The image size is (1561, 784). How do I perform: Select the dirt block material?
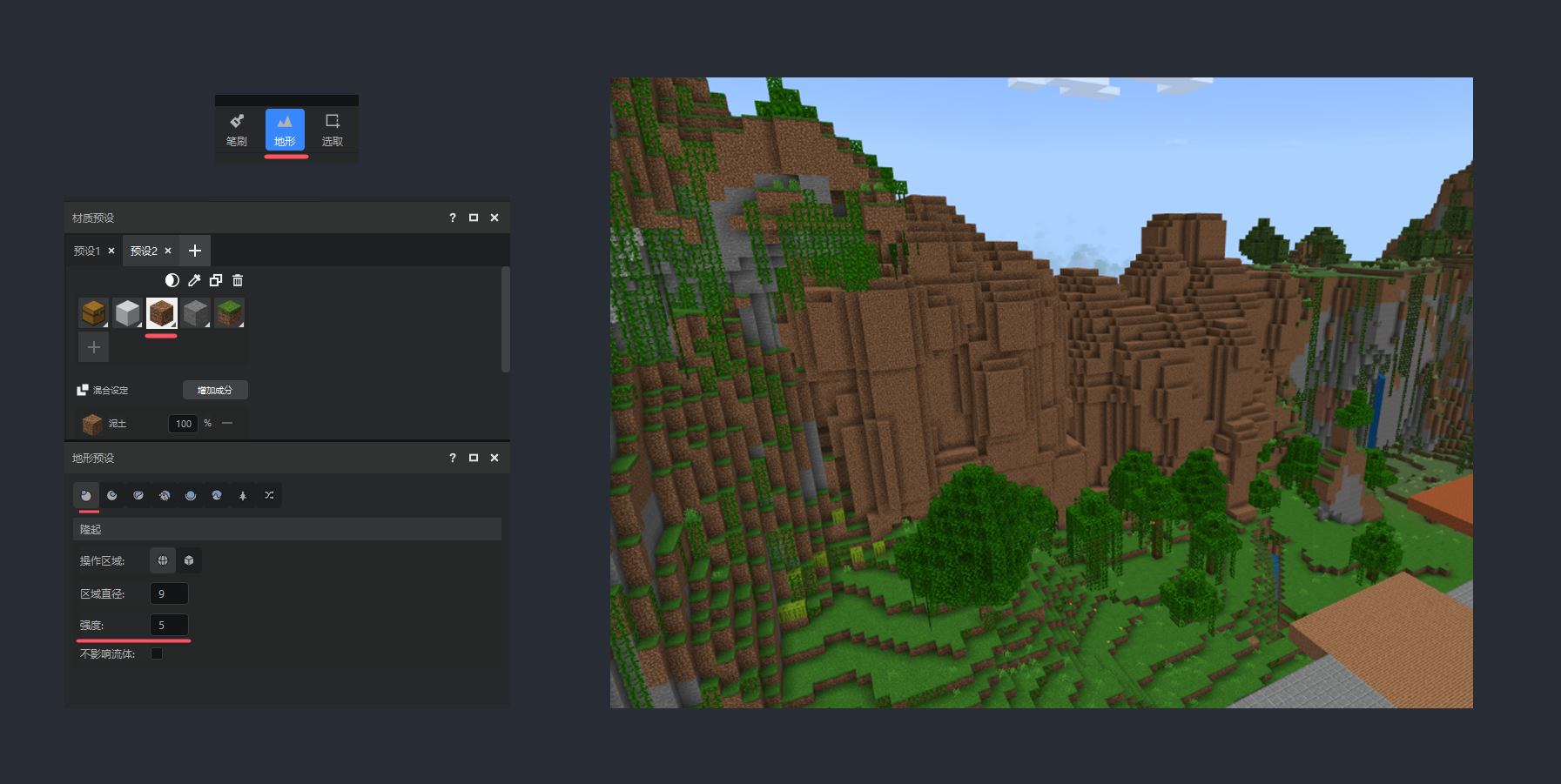(x=162, y=312)
